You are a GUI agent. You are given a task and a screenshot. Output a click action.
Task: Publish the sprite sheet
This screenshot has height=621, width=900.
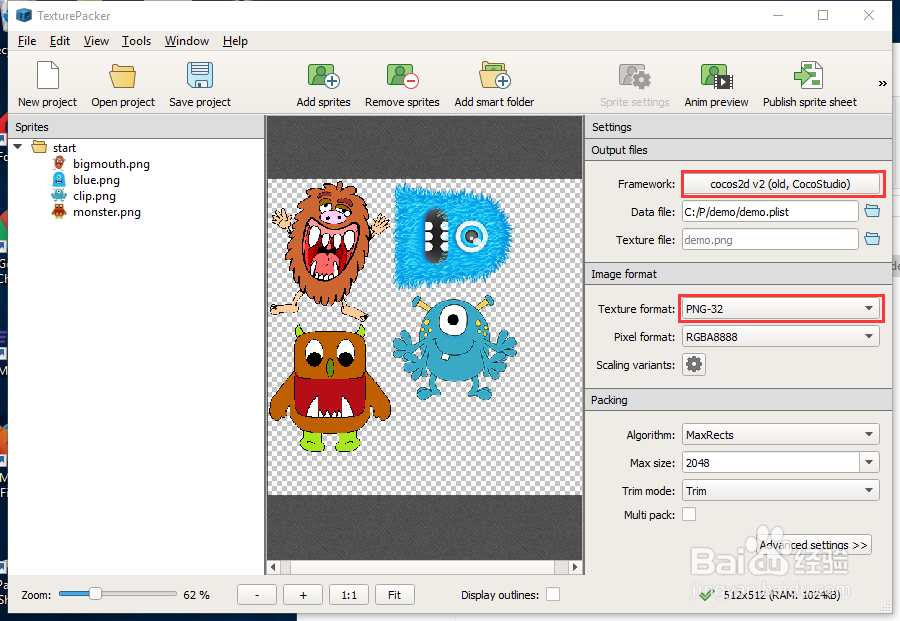click(809, 84)
